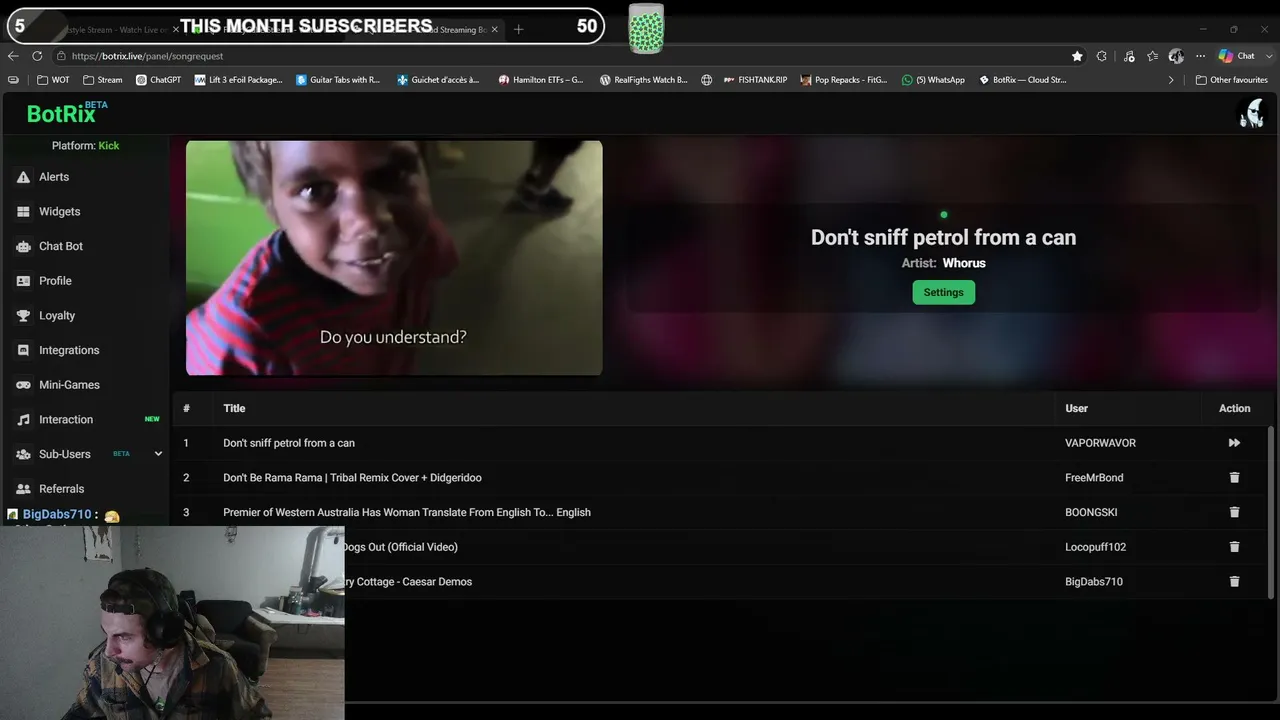Delete Locopuff102's song request
1280x720 pixels.
[x=1234, y=547]
